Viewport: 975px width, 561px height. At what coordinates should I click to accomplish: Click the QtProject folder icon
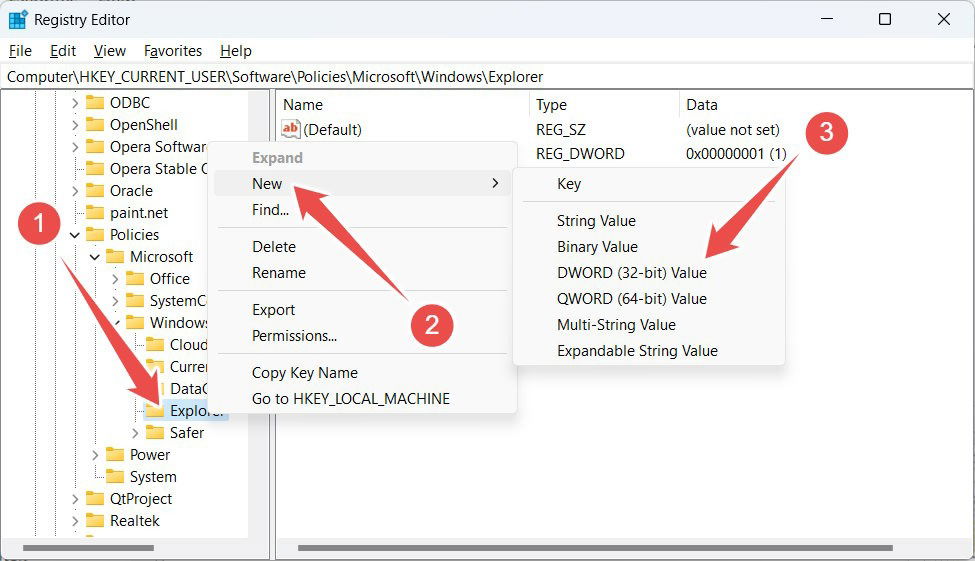point(95,499)
